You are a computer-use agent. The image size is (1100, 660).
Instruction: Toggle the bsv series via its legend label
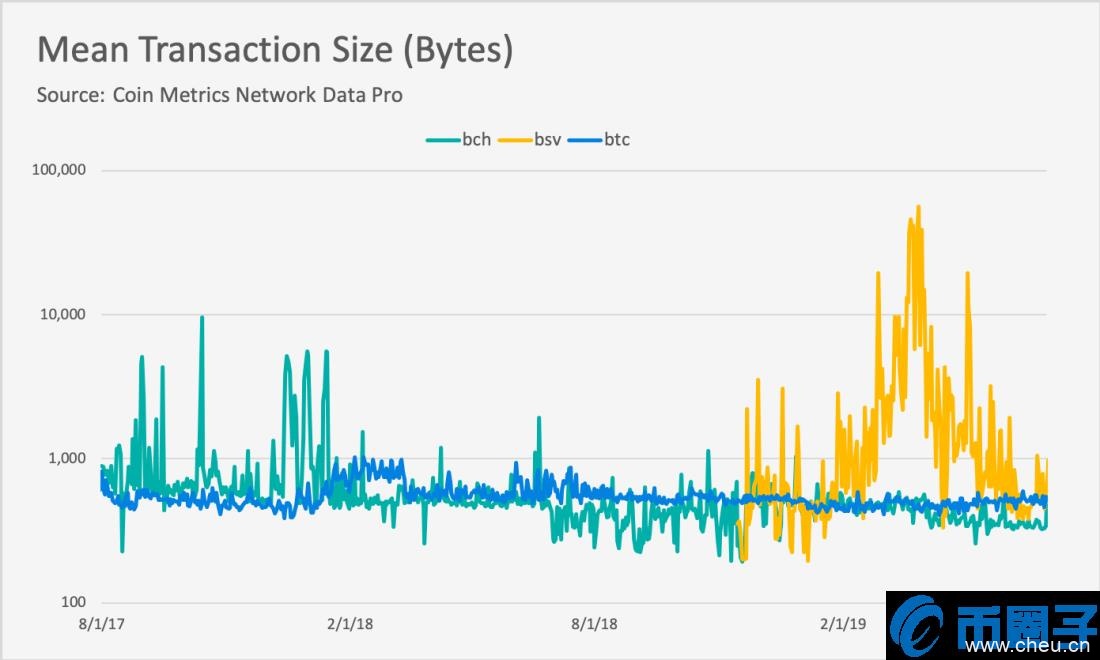tap(547, 140)
